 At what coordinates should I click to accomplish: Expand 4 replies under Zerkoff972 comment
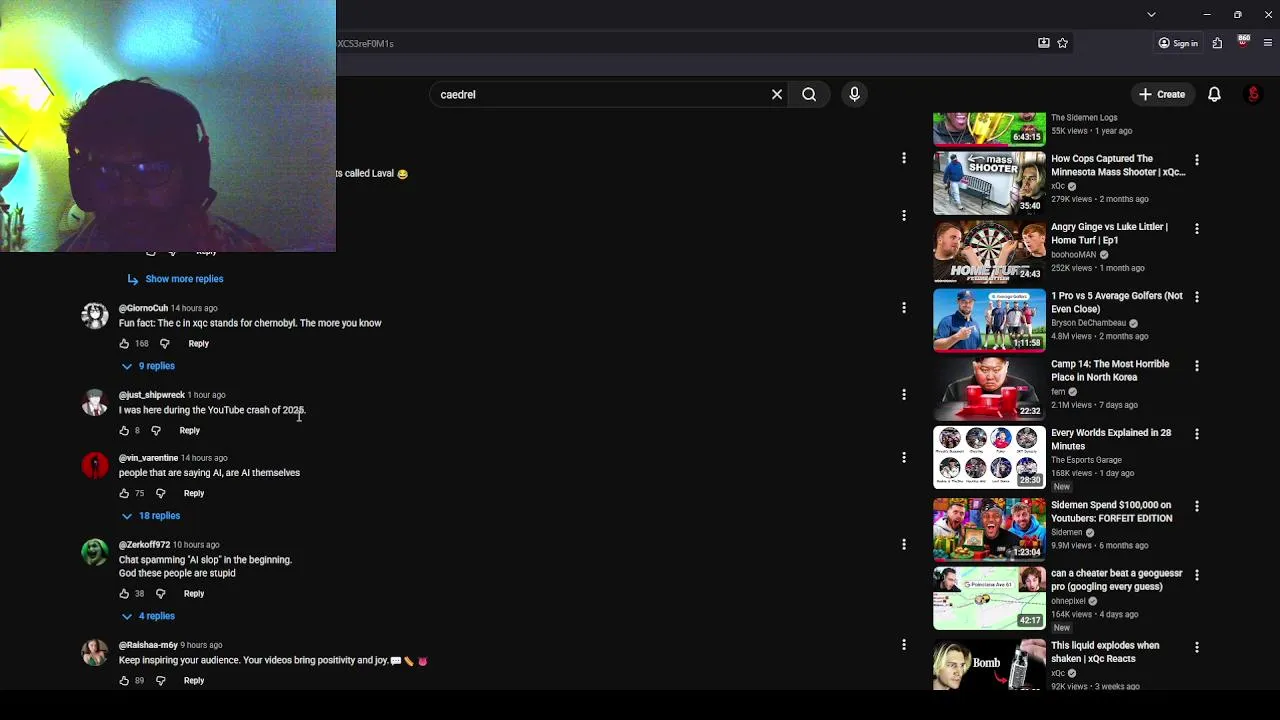pos(148,616)
